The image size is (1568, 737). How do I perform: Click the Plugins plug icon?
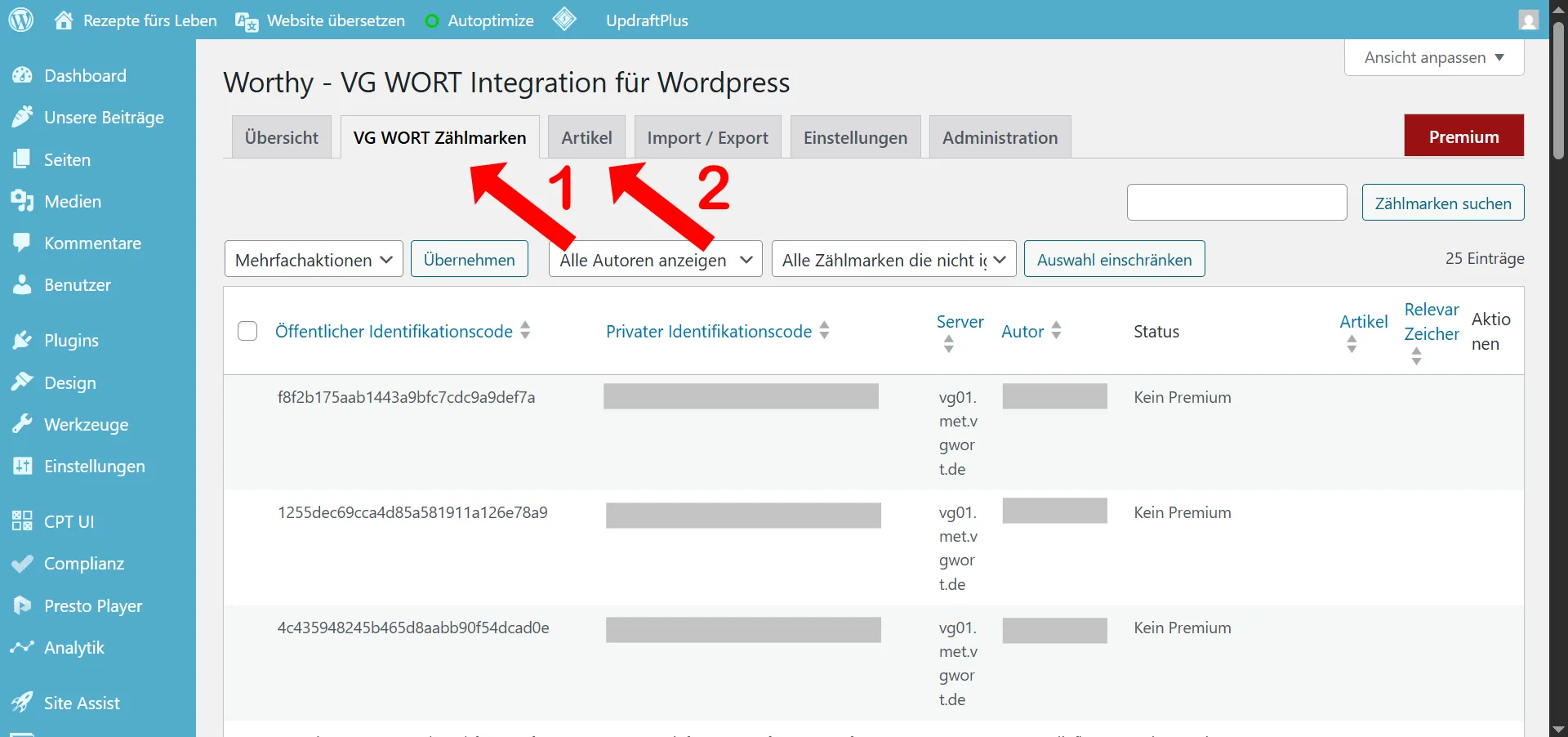tap(22, 341)
